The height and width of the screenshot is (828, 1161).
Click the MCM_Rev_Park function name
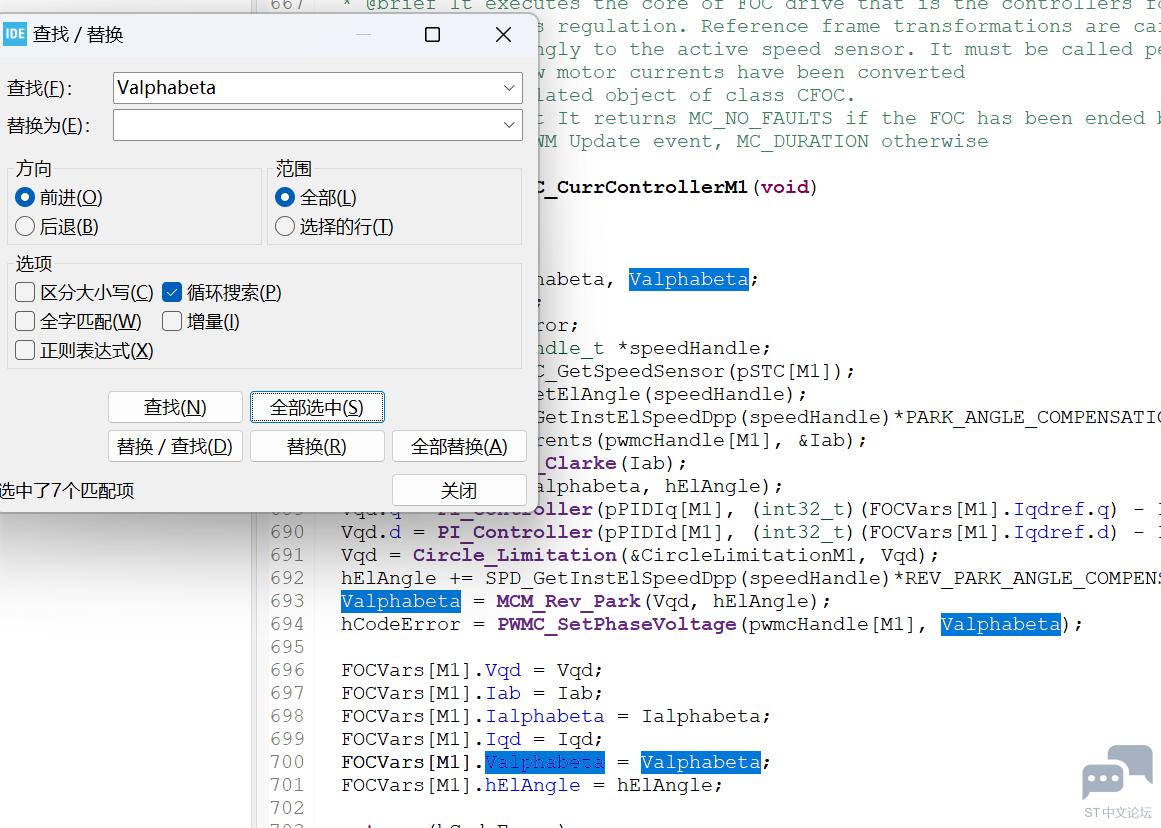(x=568, y=601)
